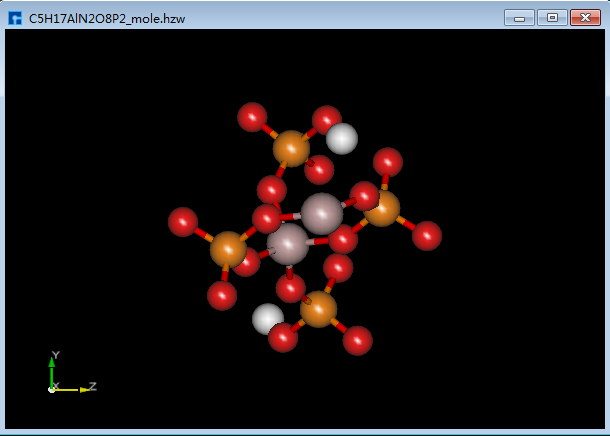This screenshot has height=436, width=610.
Task: Select the bottom orange phosphorus atom
Action: pos(319,309)
